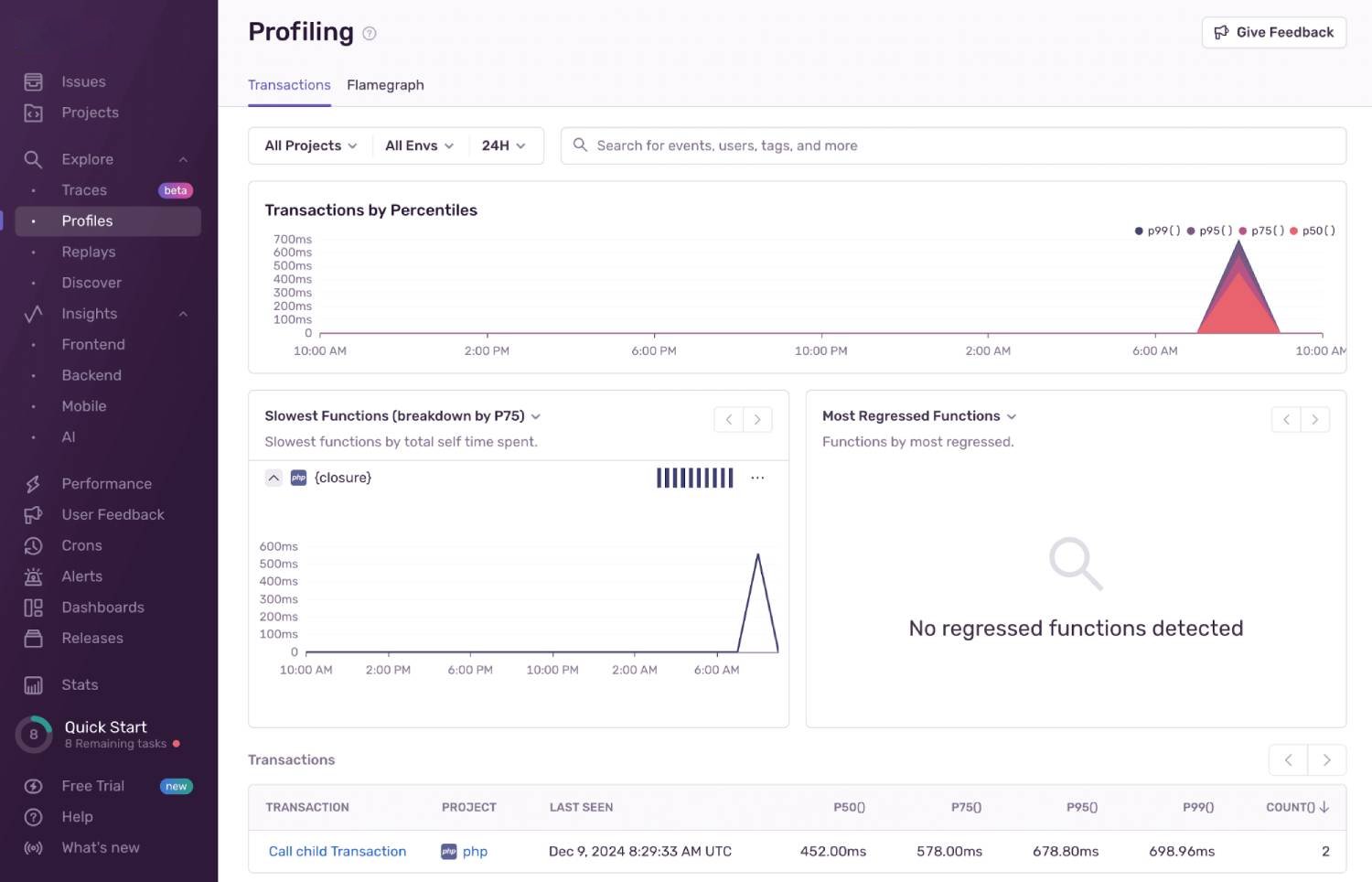Open the Stats page from the sidebar
This screenshot has height=882, width=1372.
(79, 684)
